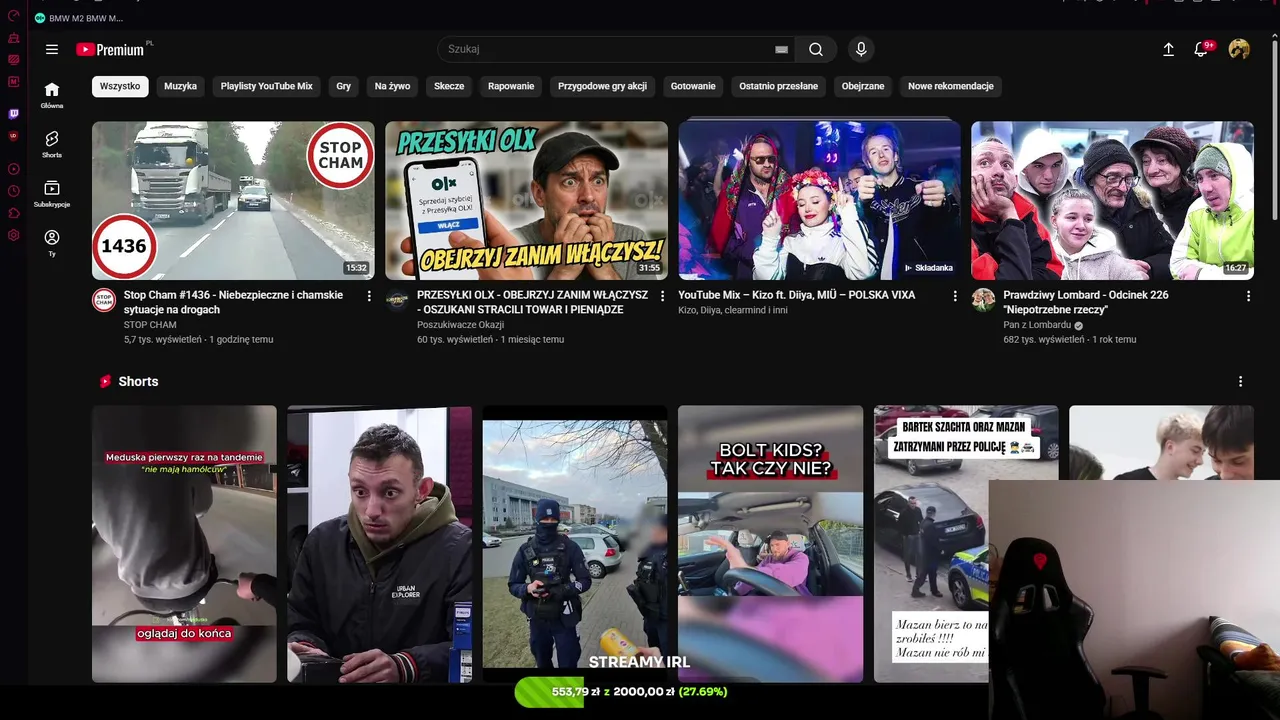Go to Pan z Lombardu channel name link
1280x720 pixels.
1037,325
